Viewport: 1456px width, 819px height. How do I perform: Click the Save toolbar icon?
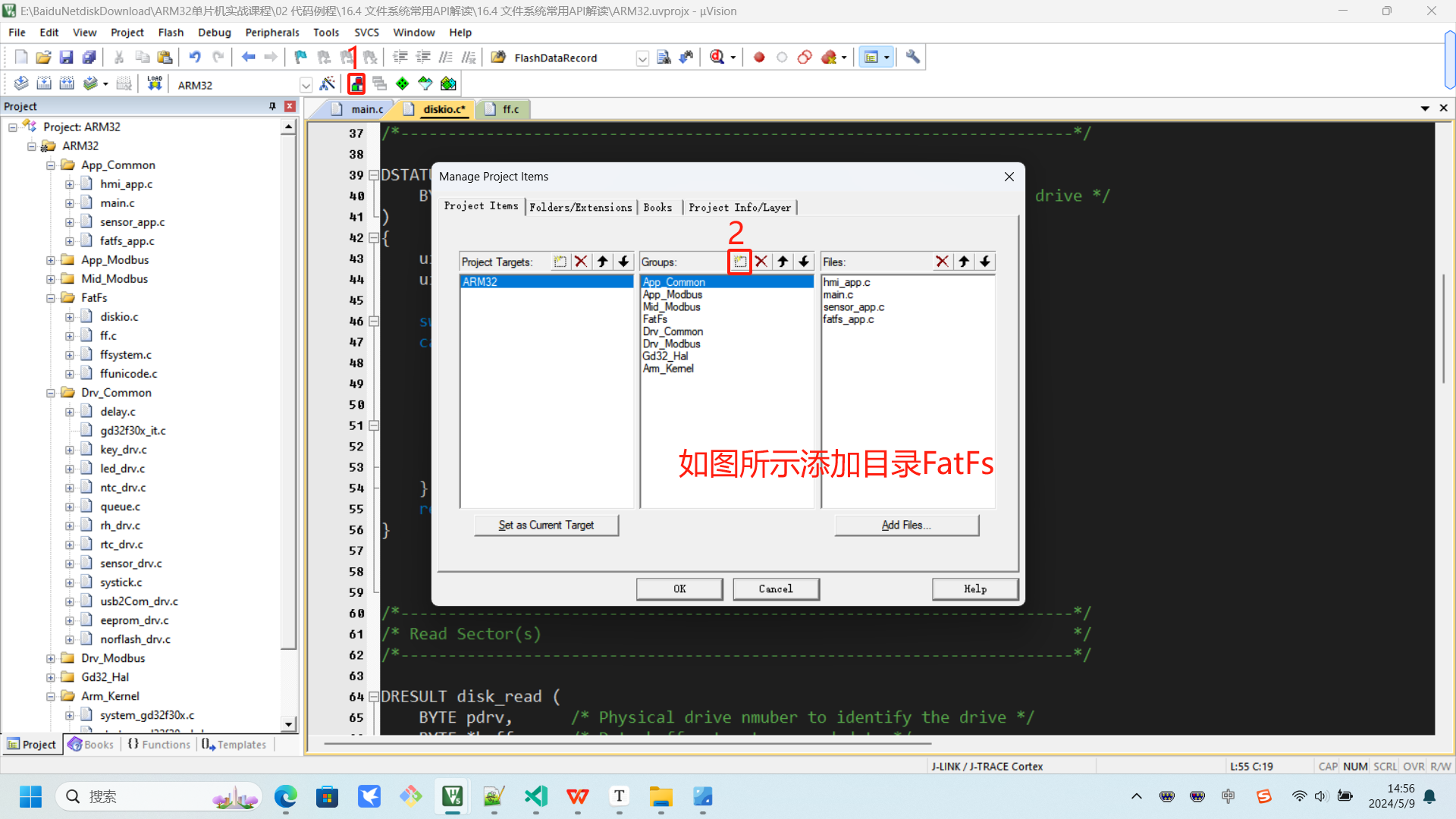pos(66,57)
